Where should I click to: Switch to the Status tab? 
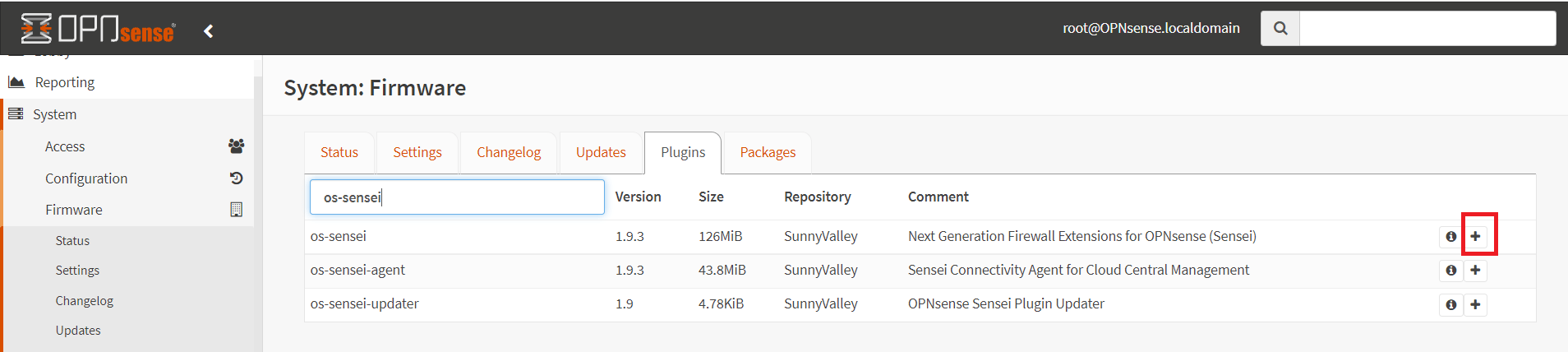click(x=339, y=152)
